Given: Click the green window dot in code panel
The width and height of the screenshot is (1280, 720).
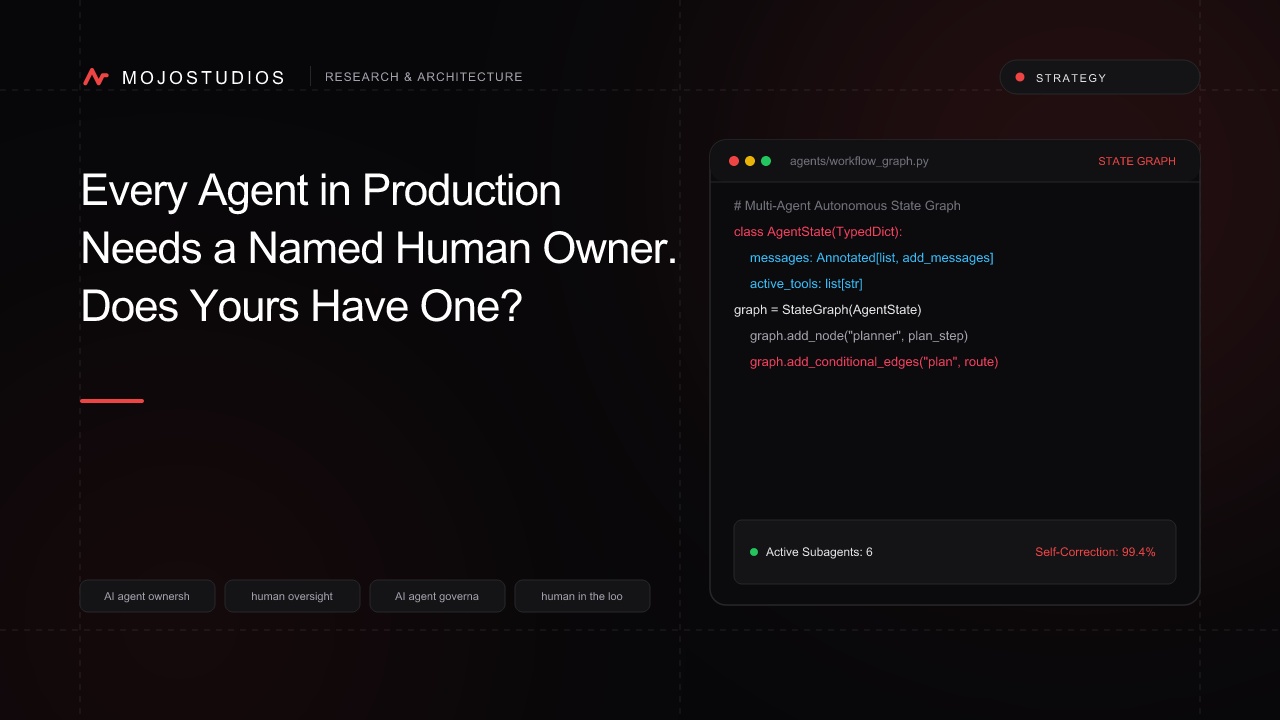Looking at the screenshot, I should pos(766,161).
